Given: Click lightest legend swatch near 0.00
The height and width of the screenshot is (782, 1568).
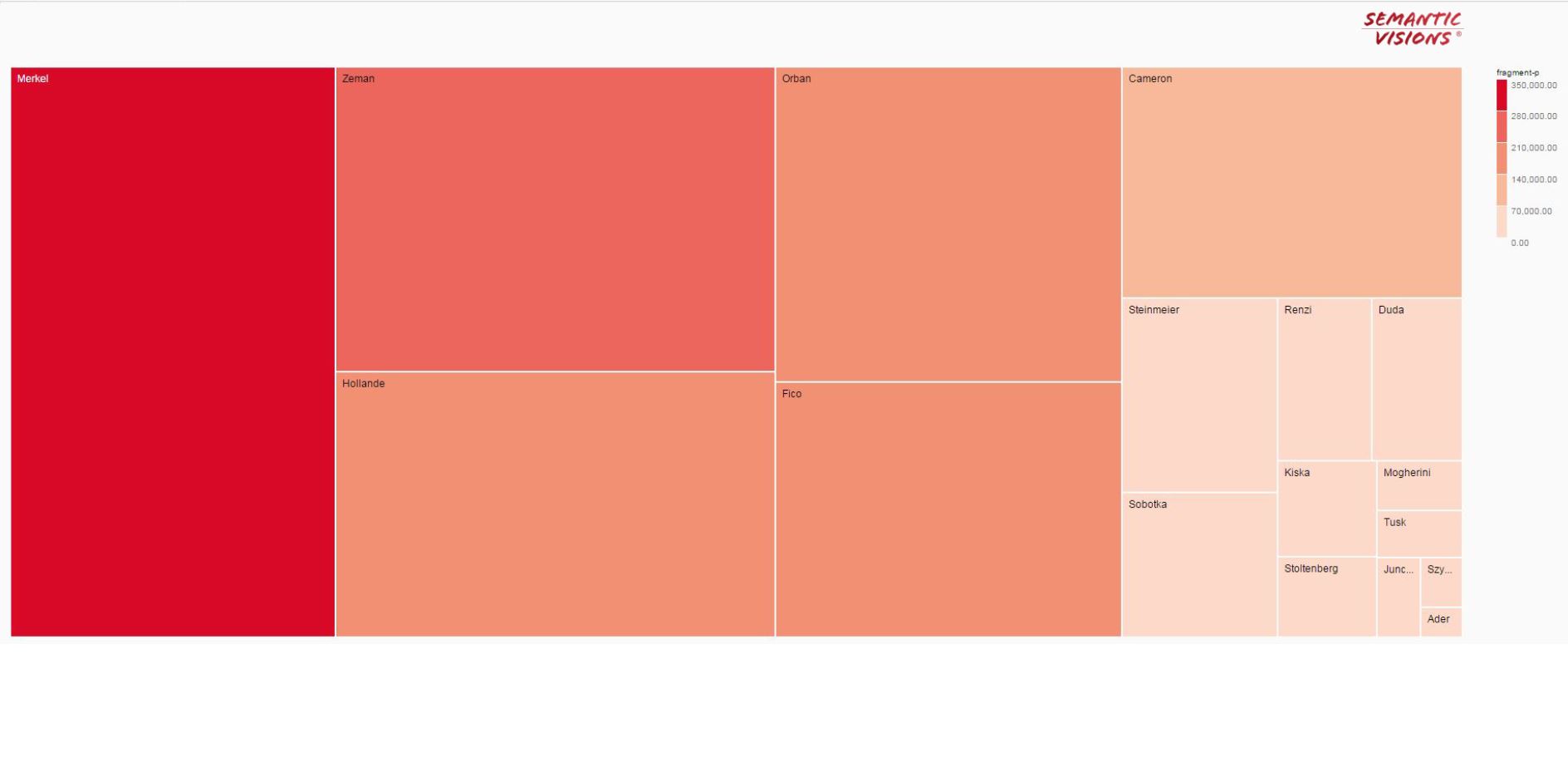Looking at the screenshot, I should tap(1502, 222).
